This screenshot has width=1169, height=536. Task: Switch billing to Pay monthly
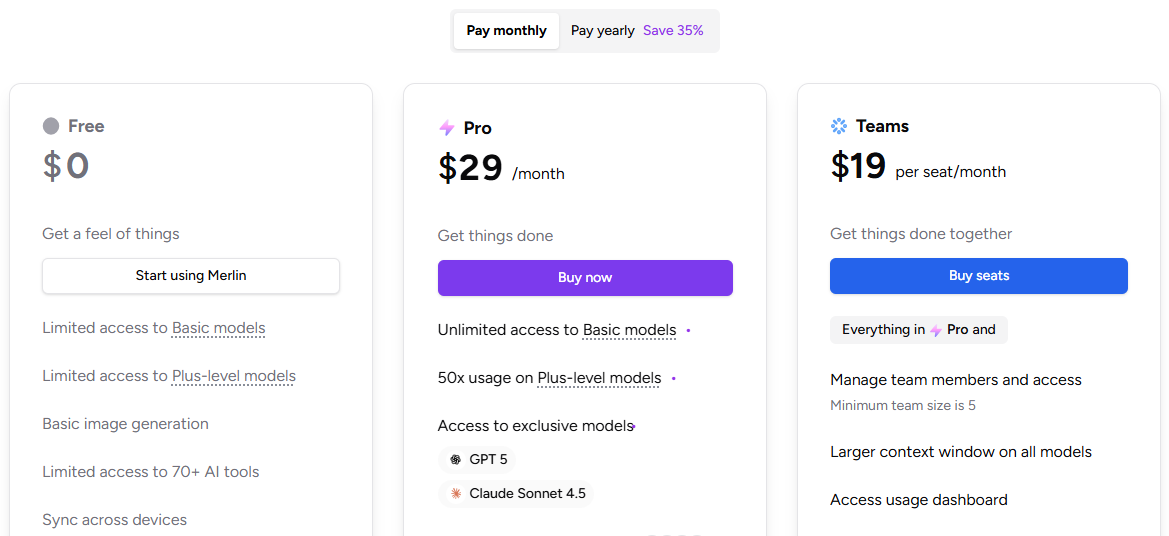pyautogui.click(x=506, y=31)
